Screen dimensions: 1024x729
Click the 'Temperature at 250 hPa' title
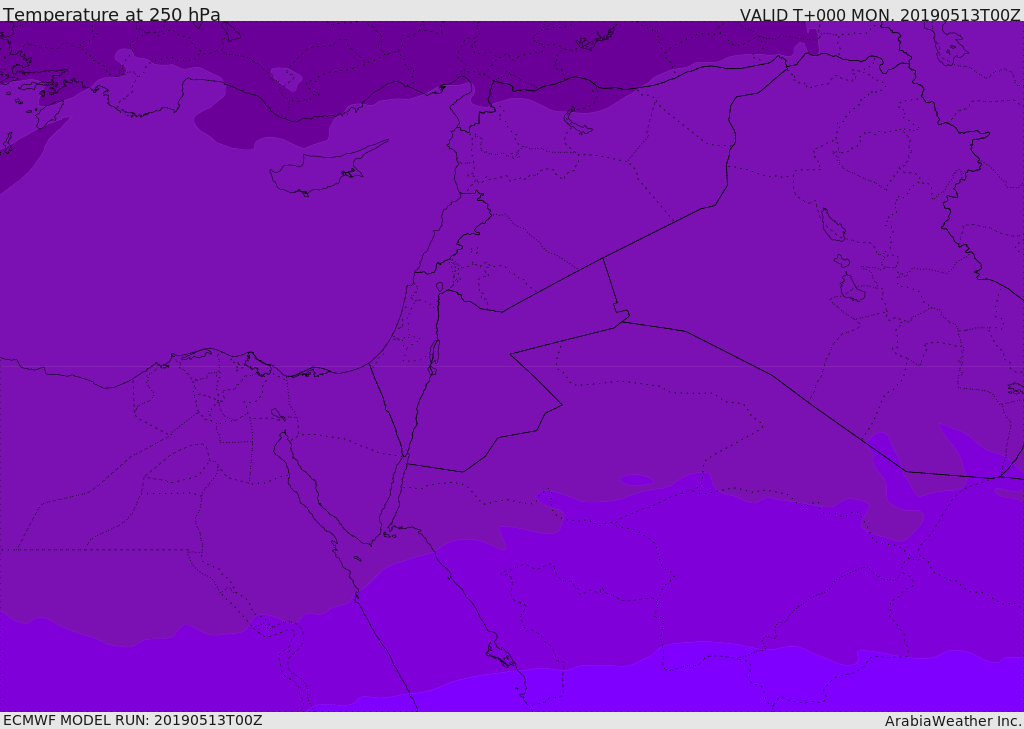112,14
